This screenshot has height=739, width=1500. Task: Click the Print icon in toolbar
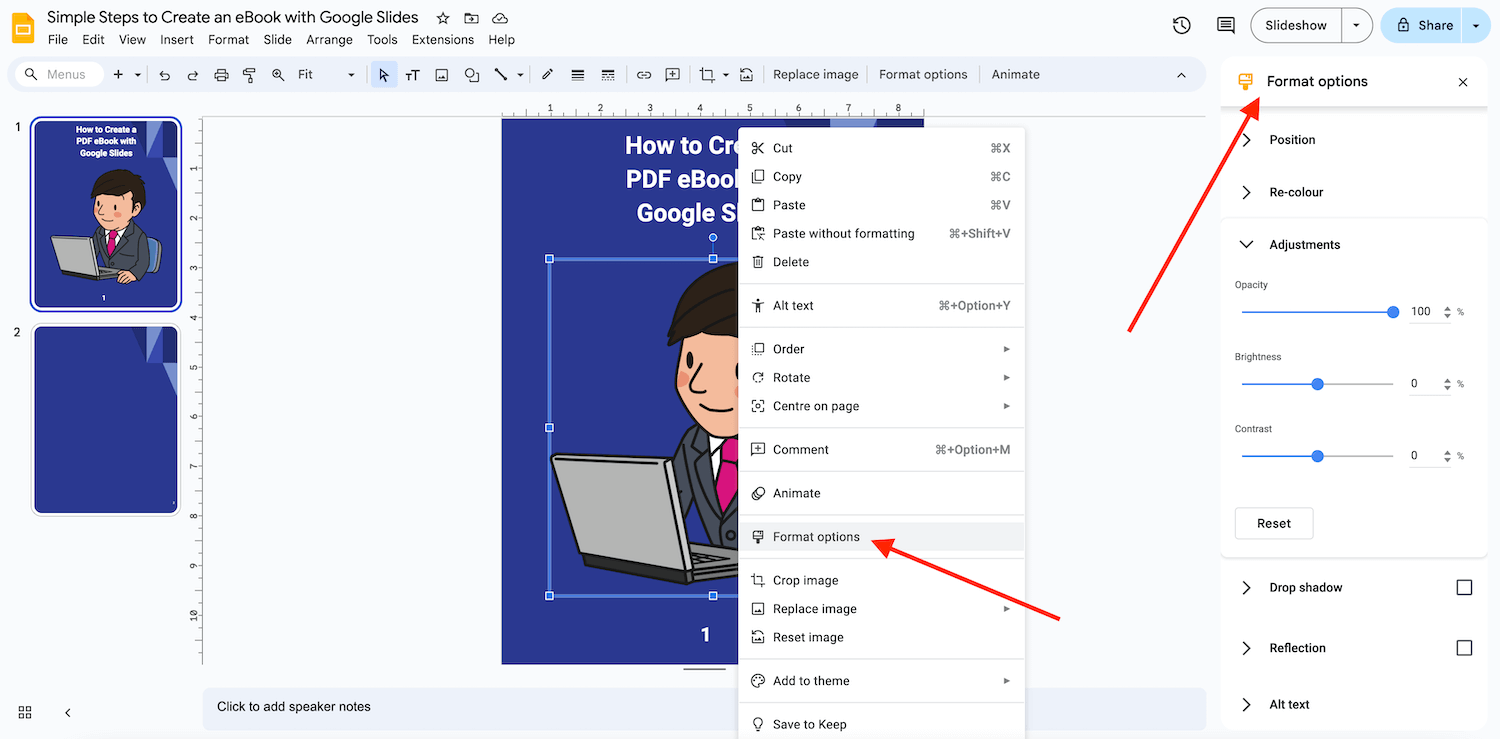[x=221, y=75]
